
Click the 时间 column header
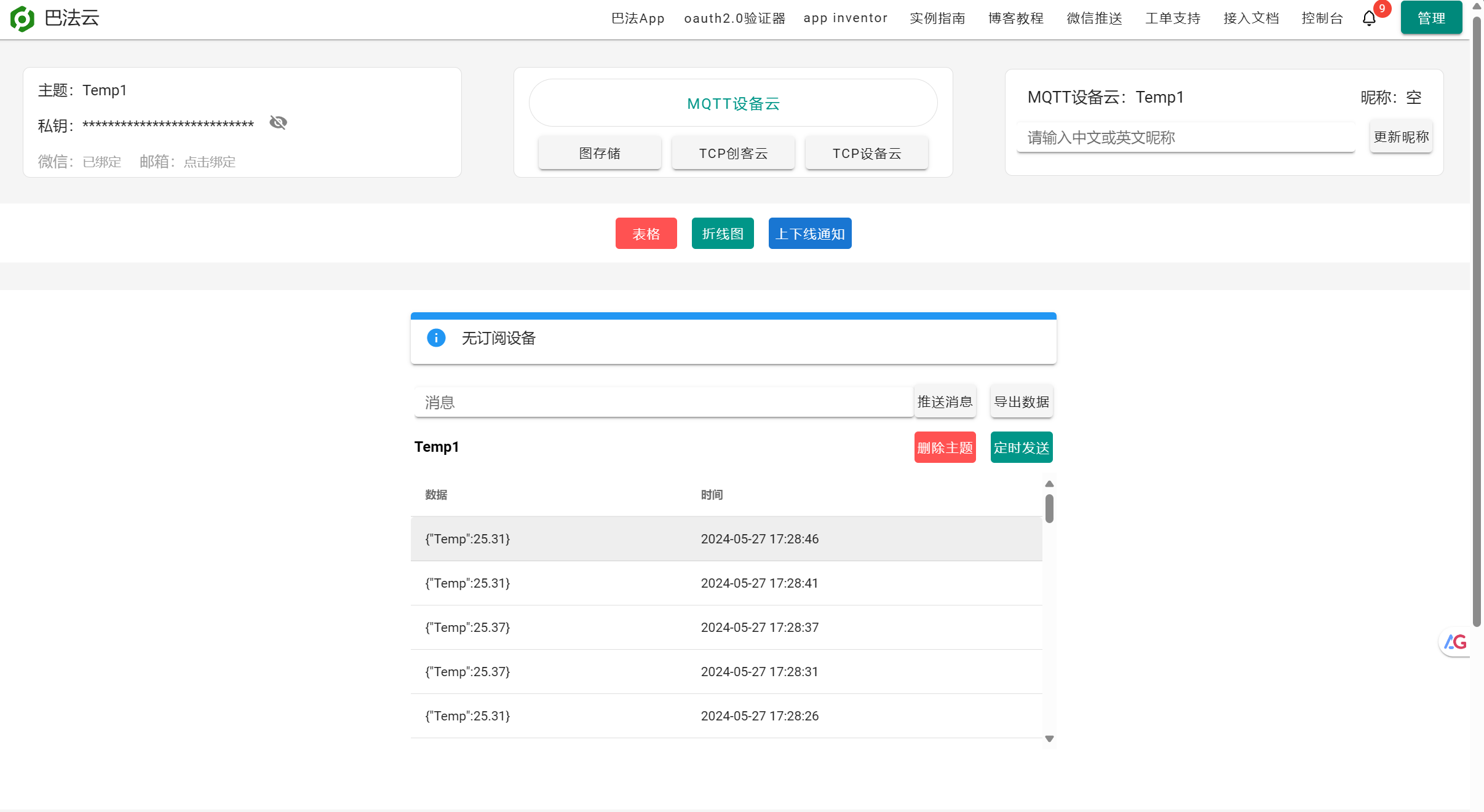(712, 495)
